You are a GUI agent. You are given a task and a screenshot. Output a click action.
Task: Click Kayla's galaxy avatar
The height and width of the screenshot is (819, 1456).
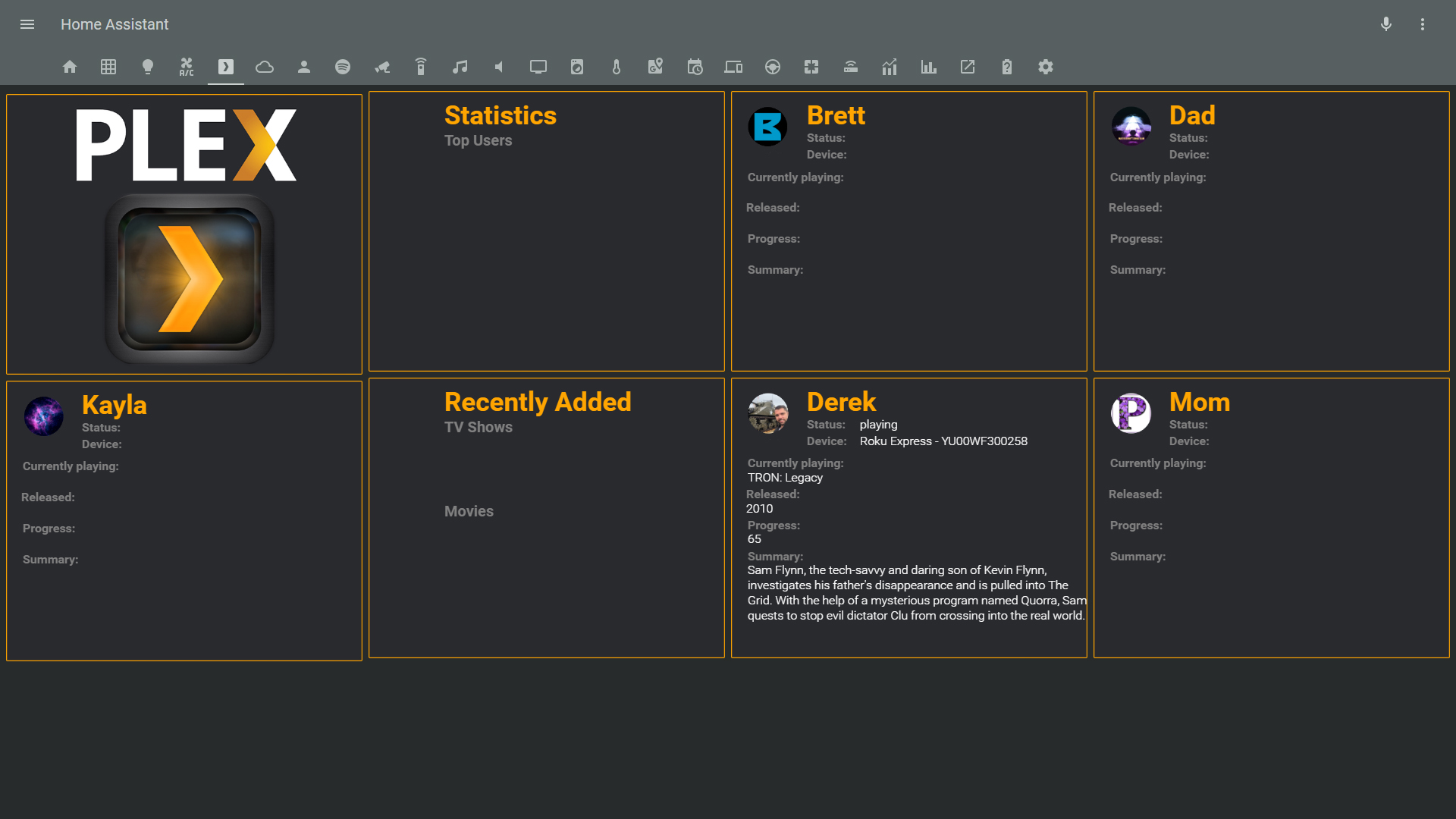pyautogui.click(x=44, y=416)
